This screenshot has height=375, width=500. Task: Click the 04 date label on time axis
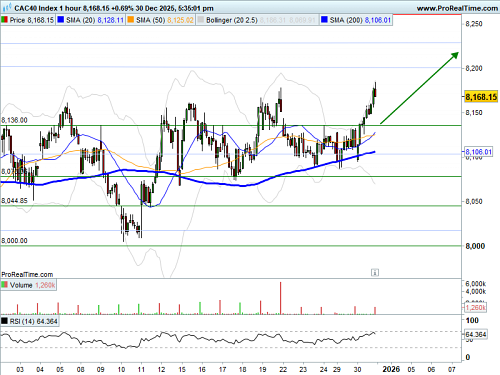[40, 369]
